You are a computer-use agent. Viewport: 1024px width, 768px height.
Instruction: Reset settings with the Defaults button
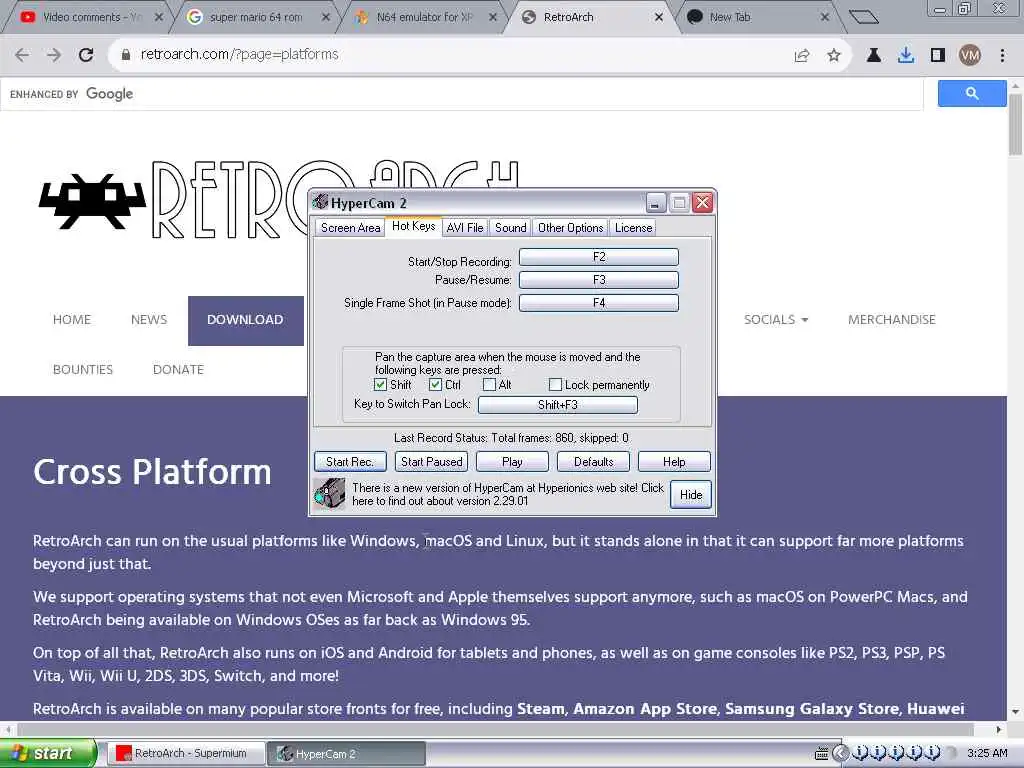(593, 462)
